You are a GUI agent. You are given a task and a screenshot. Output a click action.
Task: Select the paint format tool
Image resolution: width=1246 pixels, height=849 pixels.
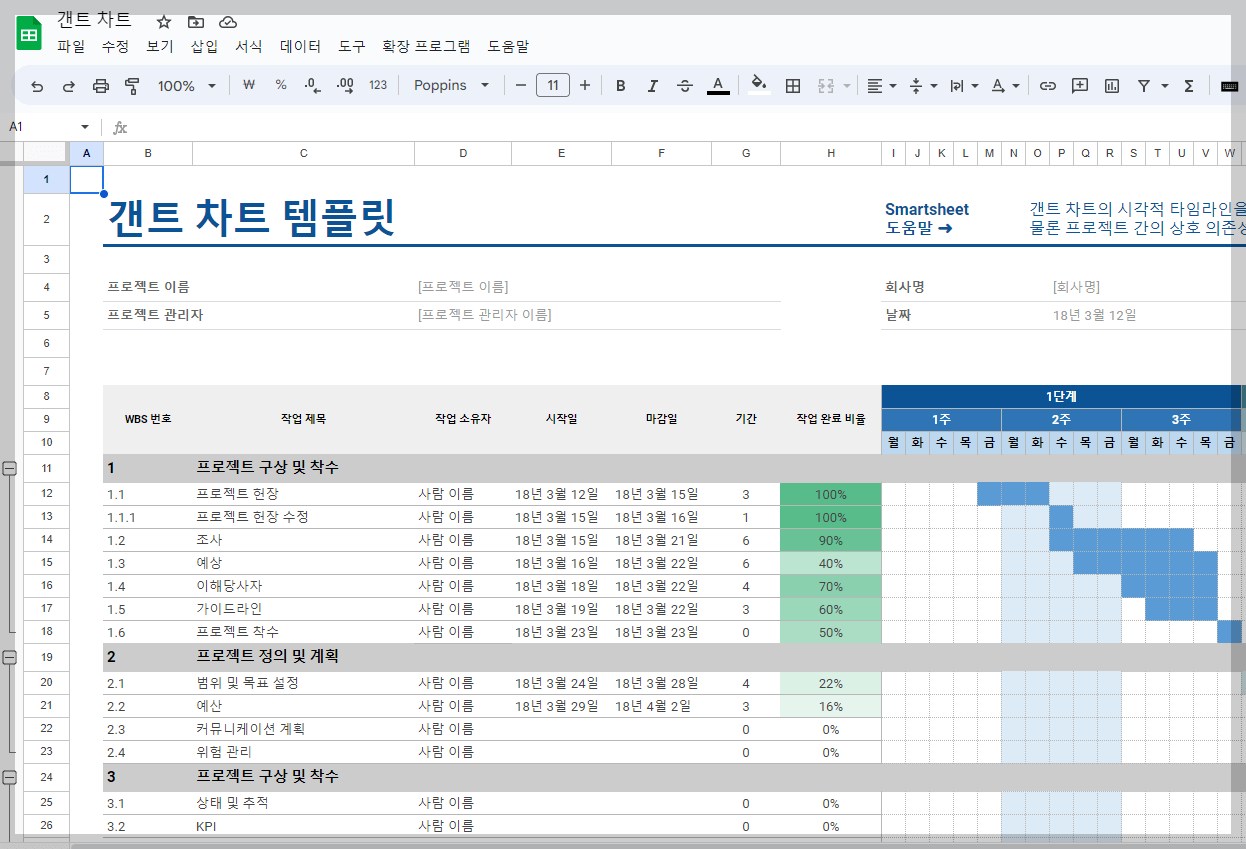pos(131,86)
